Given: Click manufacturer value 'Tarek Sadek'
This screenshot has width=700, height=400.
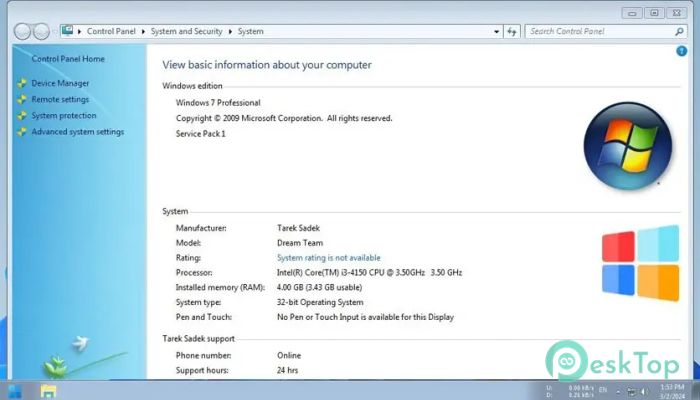Looking at the screenshot, I should point(298,228).
